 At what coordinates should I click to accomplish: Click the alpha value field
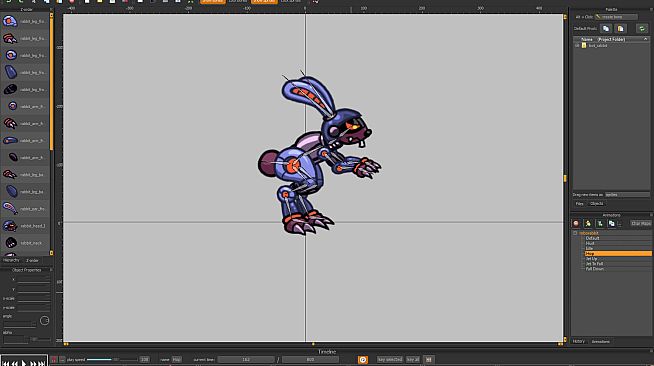[x=15, y=340]
